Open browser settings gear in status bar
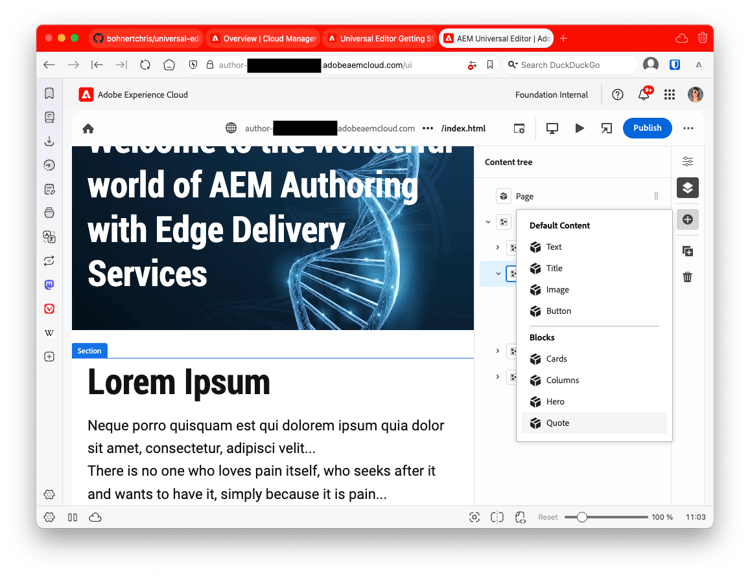This screenshot has height=576, width=750. [x=49, y=517]
